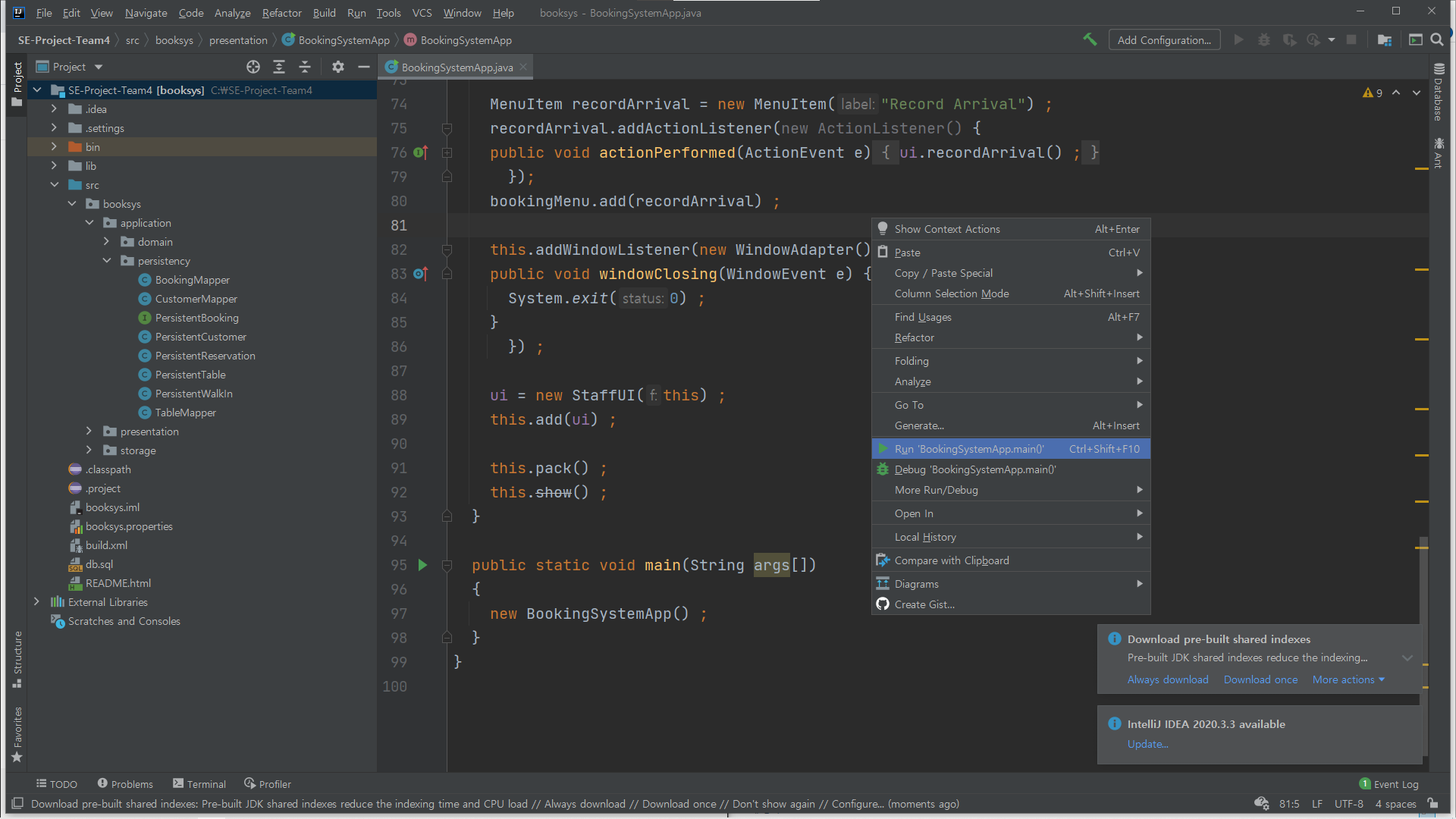Toggle fold marker at line 76
Image resolution: width=1456 pixels, height=819 pixels.
tap(447, 152)
